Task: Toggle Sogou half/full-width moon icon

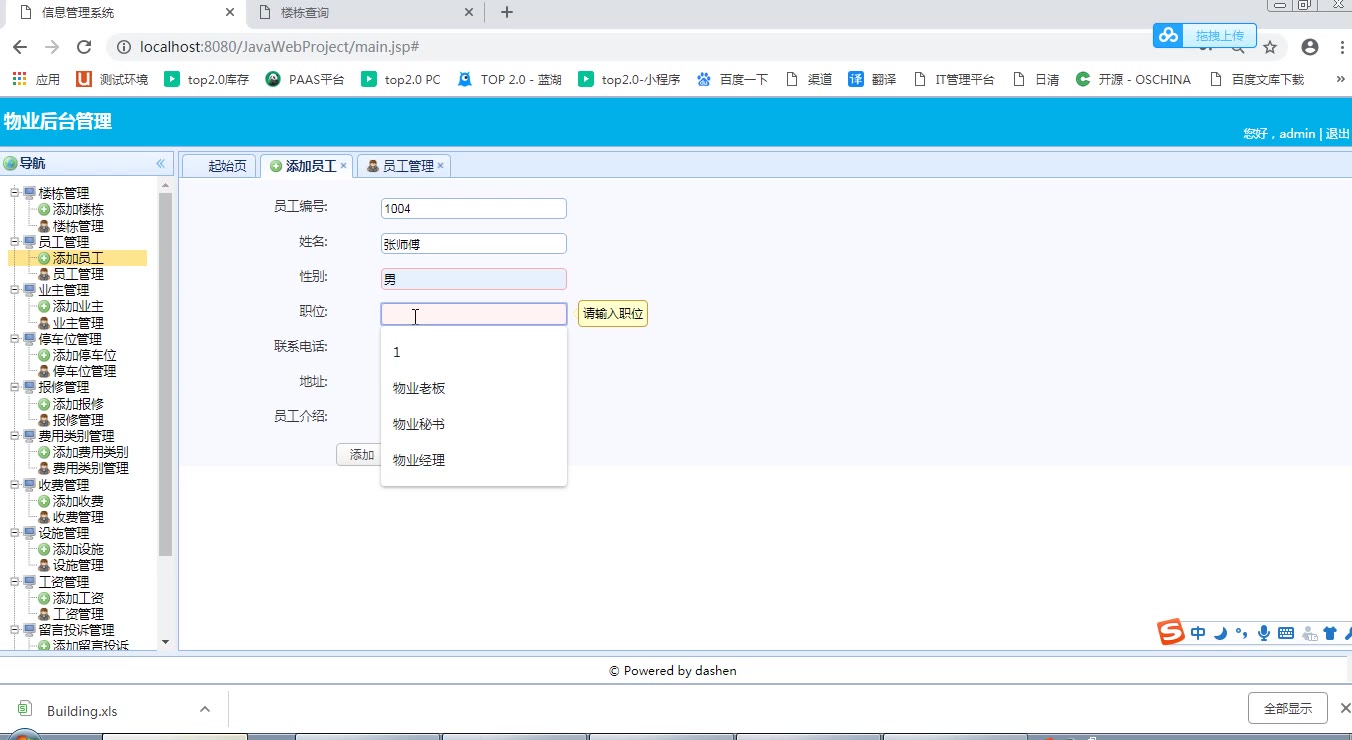Action: [x=1220, y=633]
